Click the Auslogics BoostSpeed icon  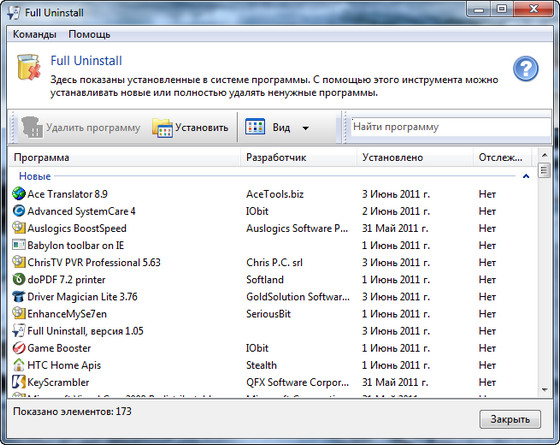pos(19,228)
